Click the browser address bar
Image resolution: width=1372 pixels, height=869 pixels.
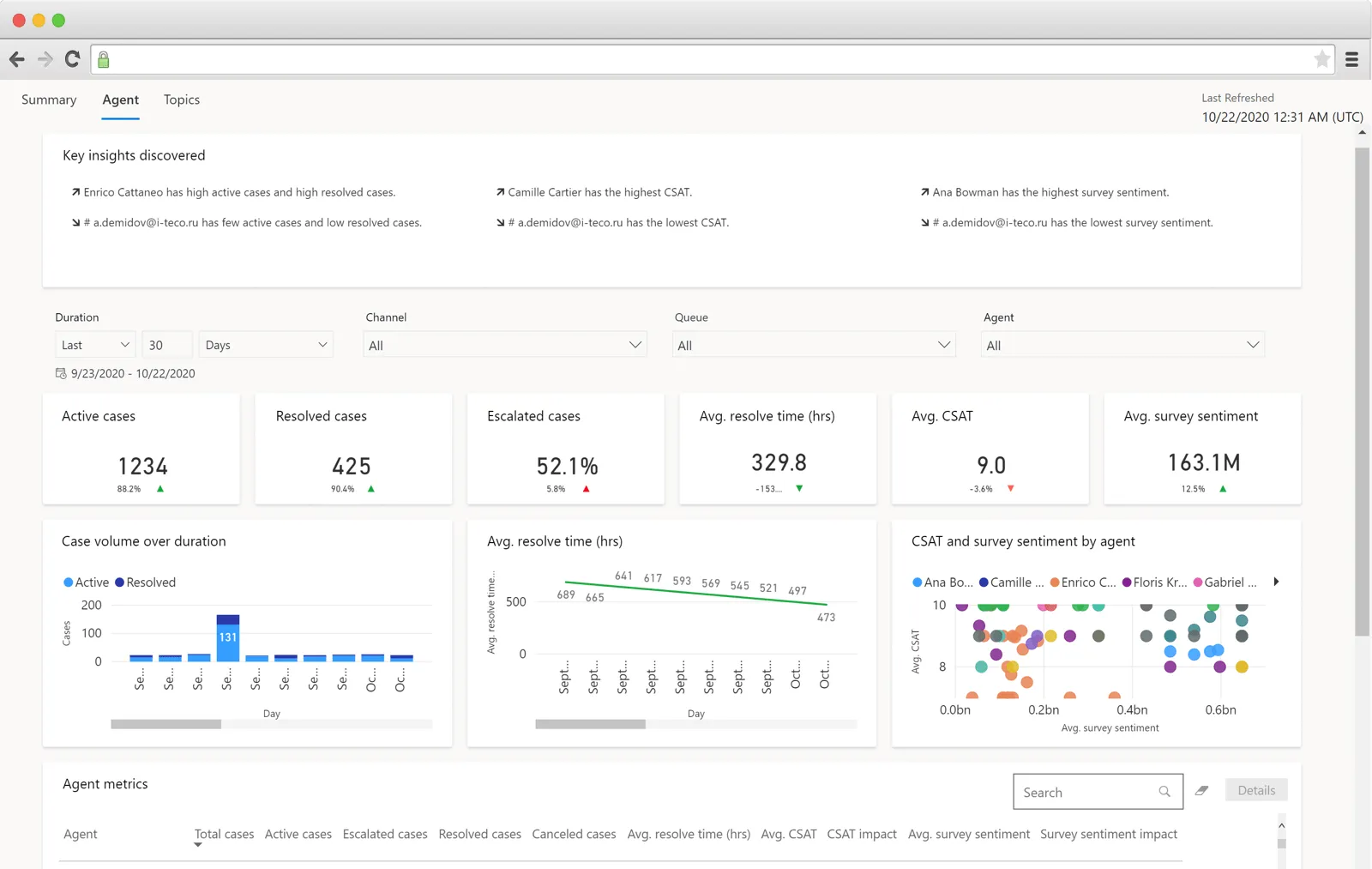pos(712,59)
